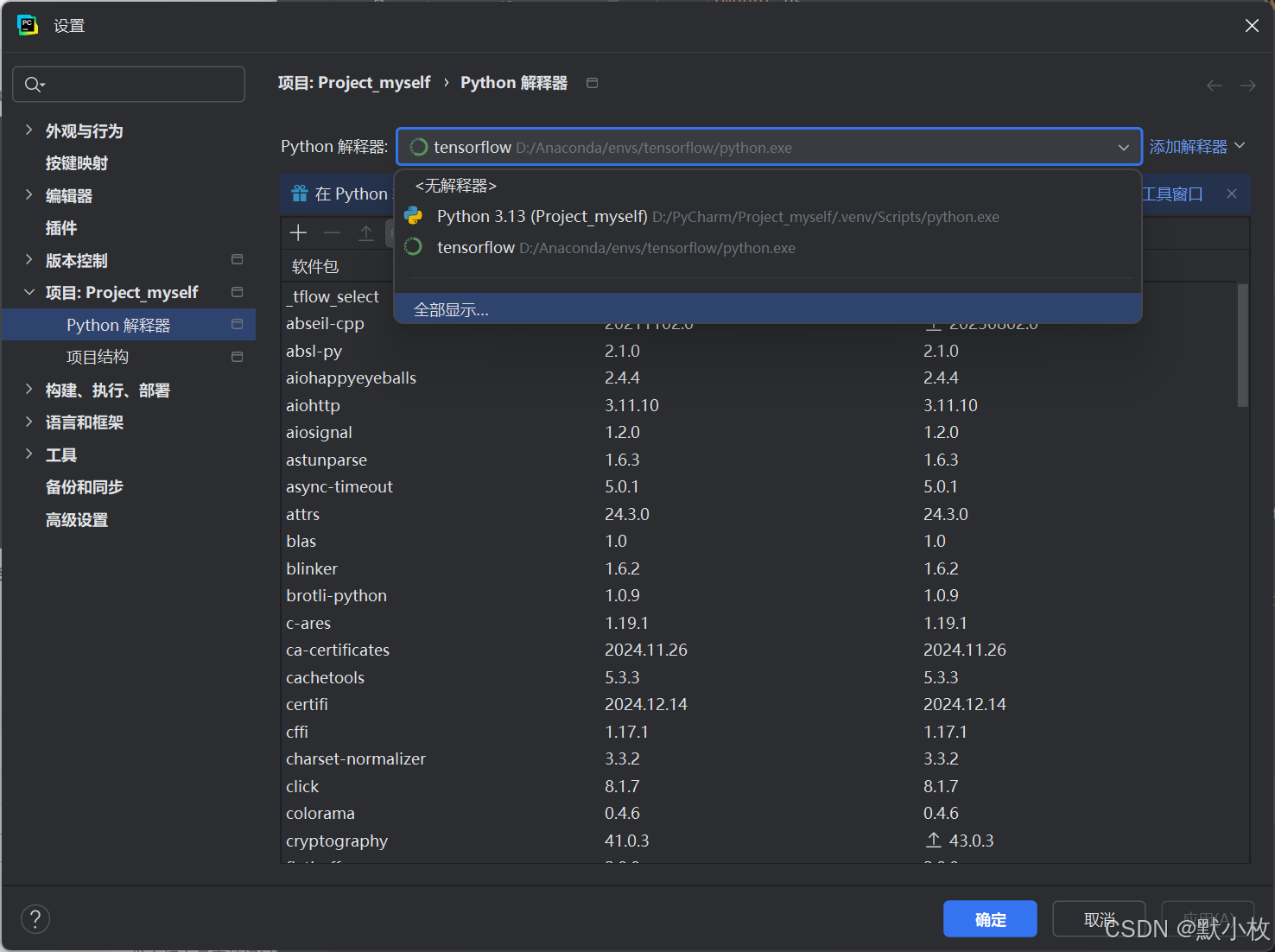Open the Python interpreter combo box arrow
The width and height of the screenshot is (1275, 952).
click(1124, 147)
